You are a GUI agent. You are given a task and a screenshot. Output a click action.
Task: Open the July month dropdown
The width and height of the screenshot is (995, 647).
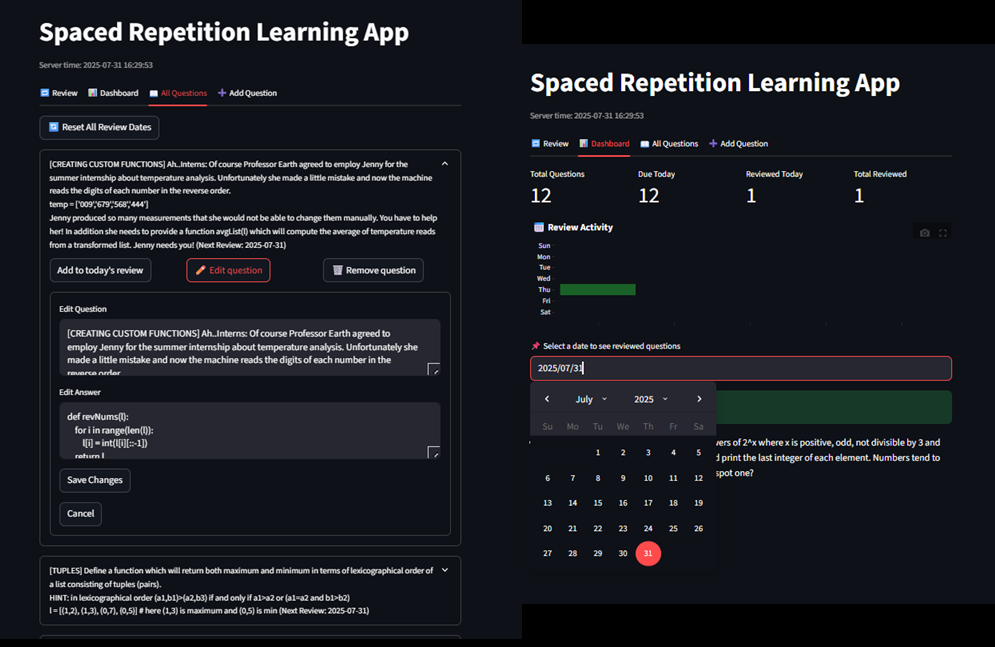tap(591, 399)
